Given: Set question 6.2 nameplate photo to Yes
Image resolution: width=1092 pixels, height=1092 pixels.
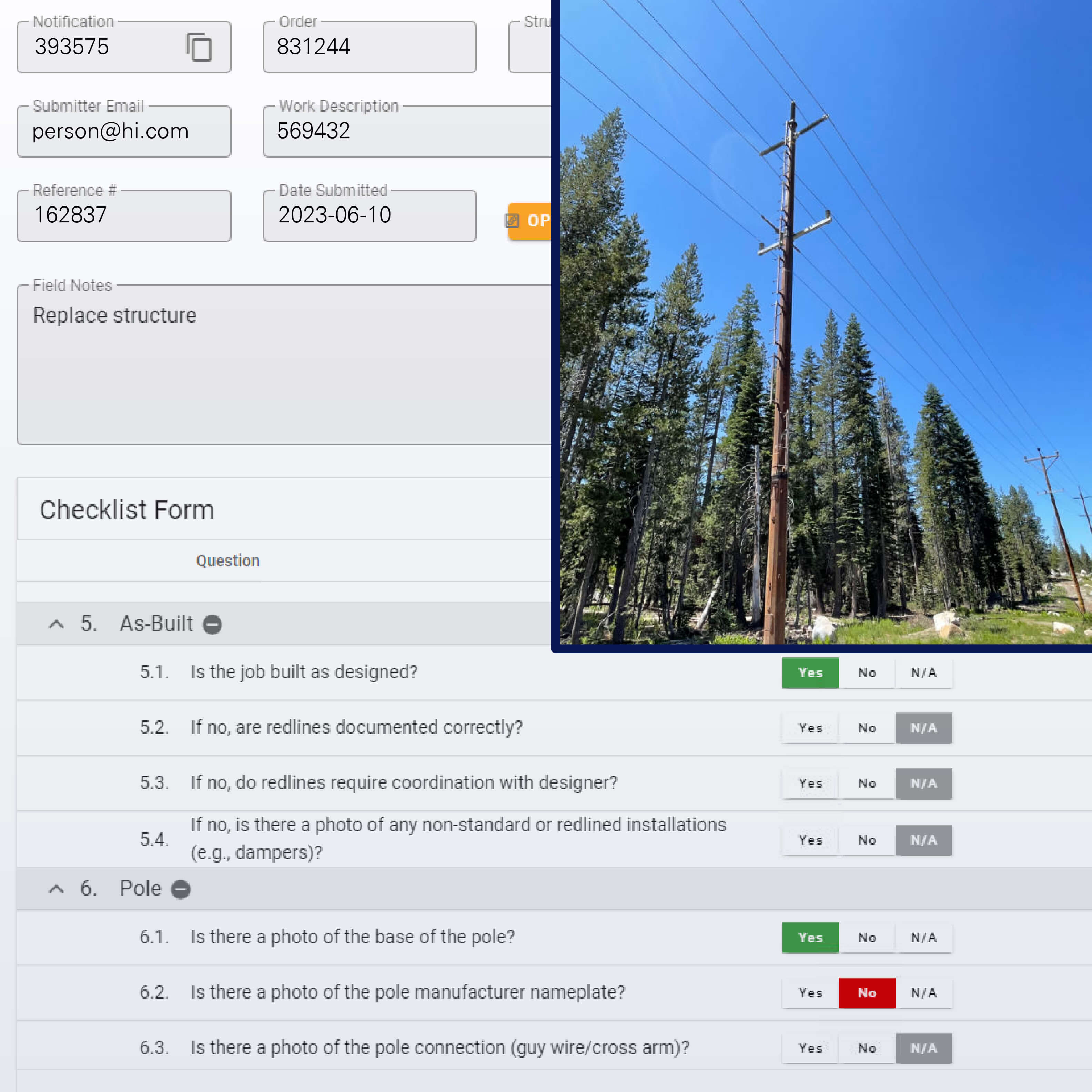Looking at the screenshot, I should pyautogui.click(x=810, y=992).
